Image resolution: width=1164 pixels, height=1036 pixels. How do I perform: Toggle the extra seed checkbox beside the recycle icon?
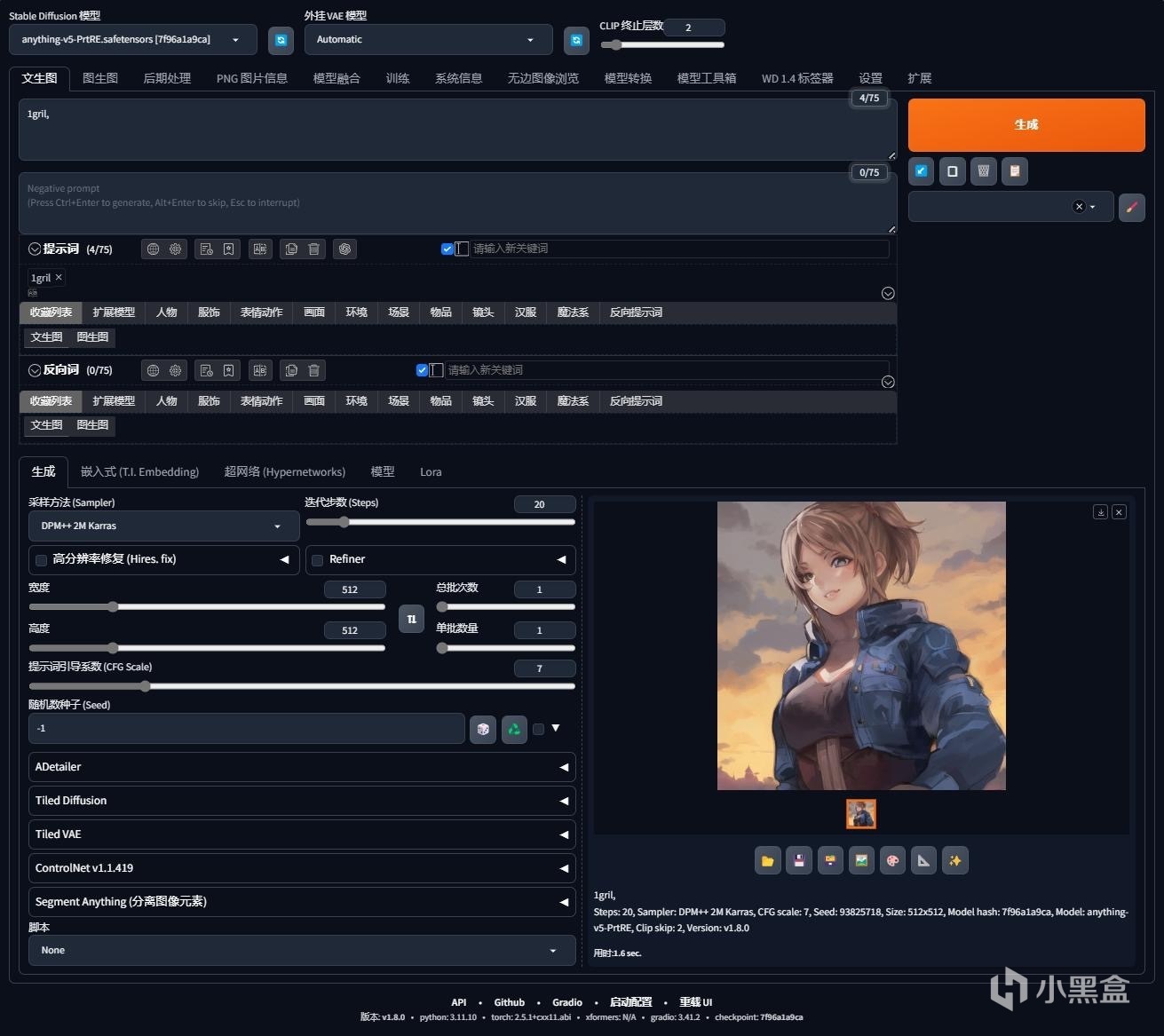[538, 729]
